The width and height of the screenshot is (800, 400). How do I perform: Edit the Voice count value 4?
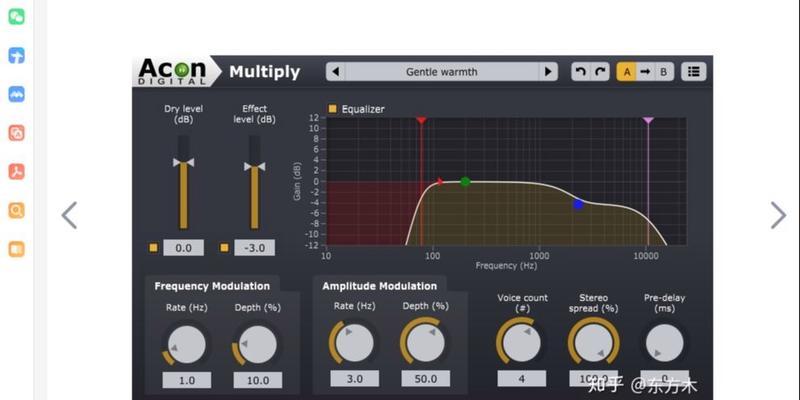pyautogui.click(x=521, y=379)
